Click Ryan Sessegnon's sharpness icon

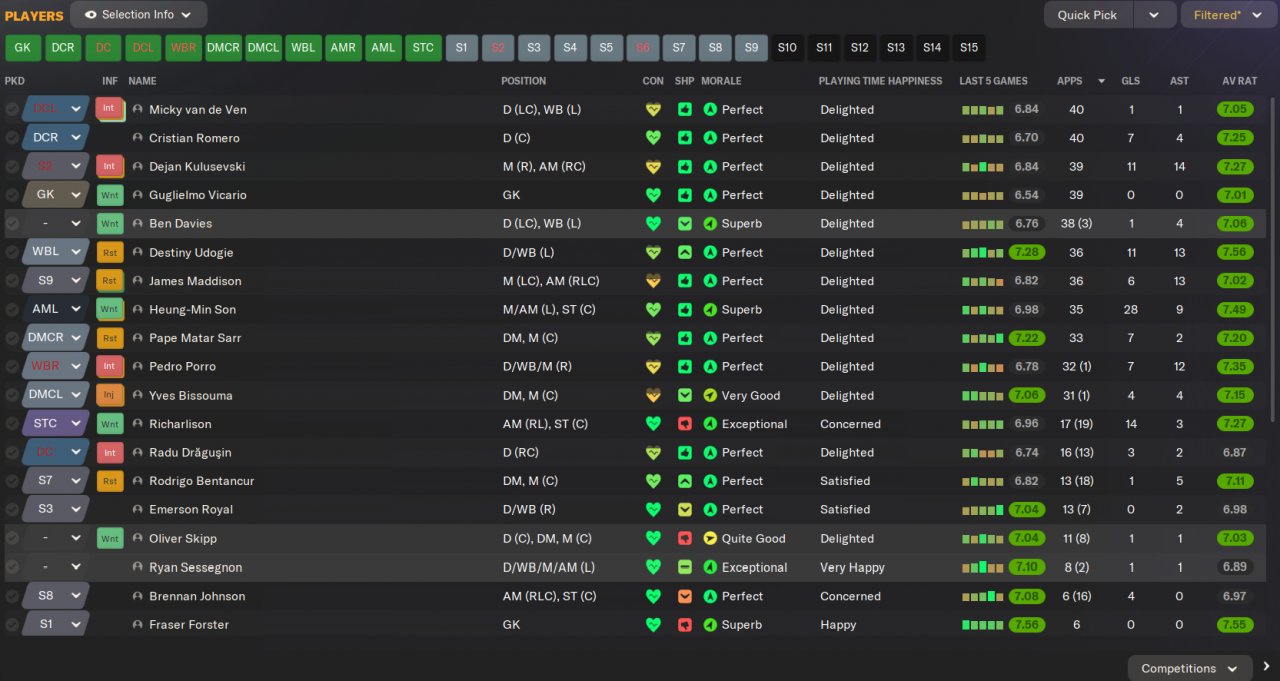[685, 567]
